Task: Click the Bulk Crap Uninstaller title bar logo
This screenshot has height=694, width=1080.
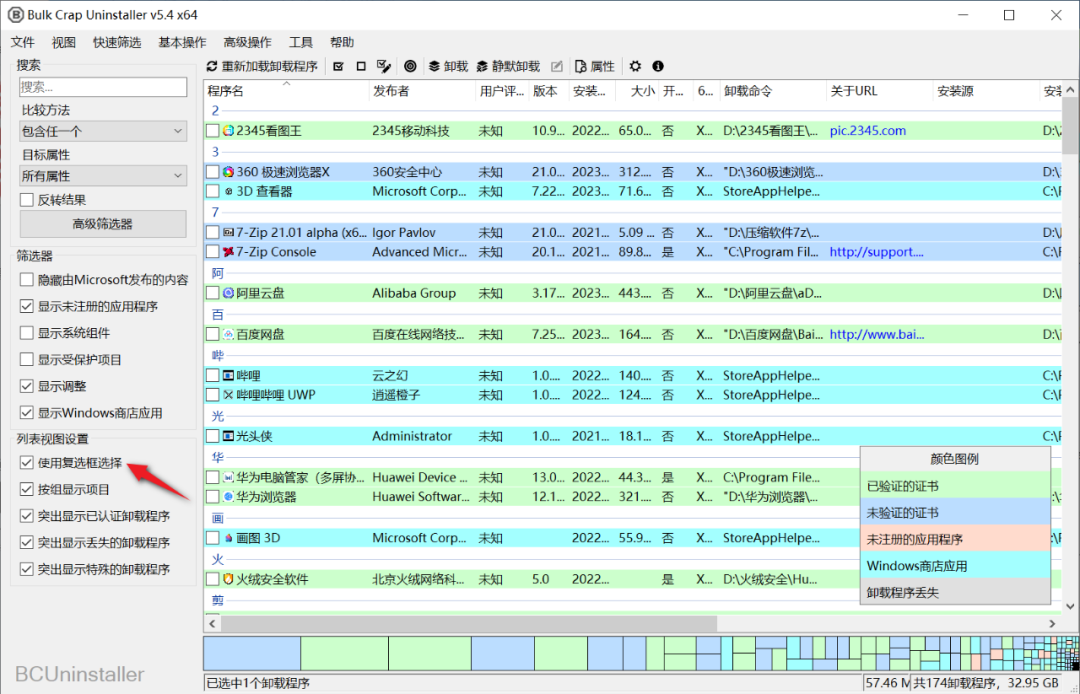Action: 15,14
